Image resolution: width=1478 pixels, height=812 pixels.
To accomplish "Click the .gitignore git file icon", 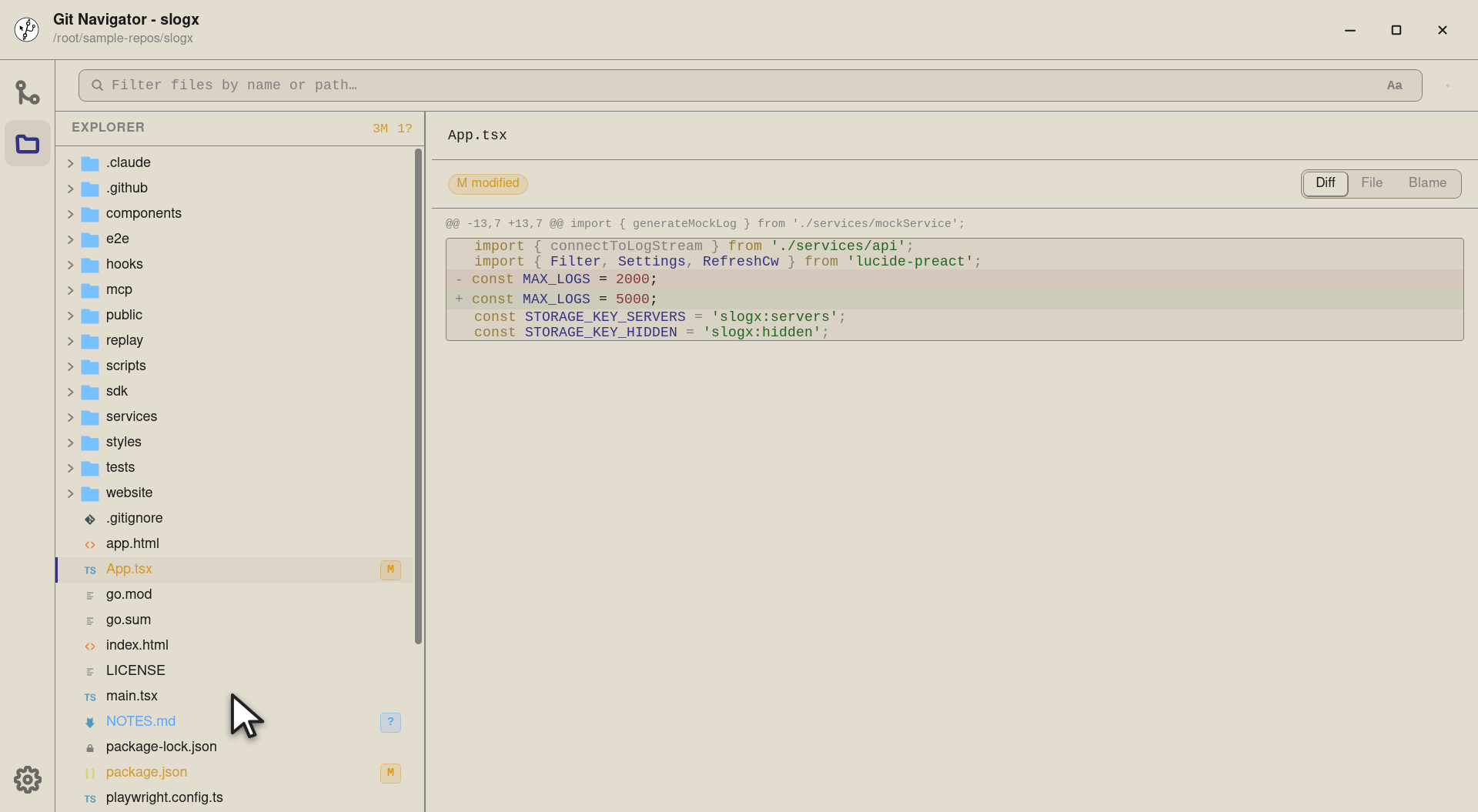I will (x=90, y=519).
